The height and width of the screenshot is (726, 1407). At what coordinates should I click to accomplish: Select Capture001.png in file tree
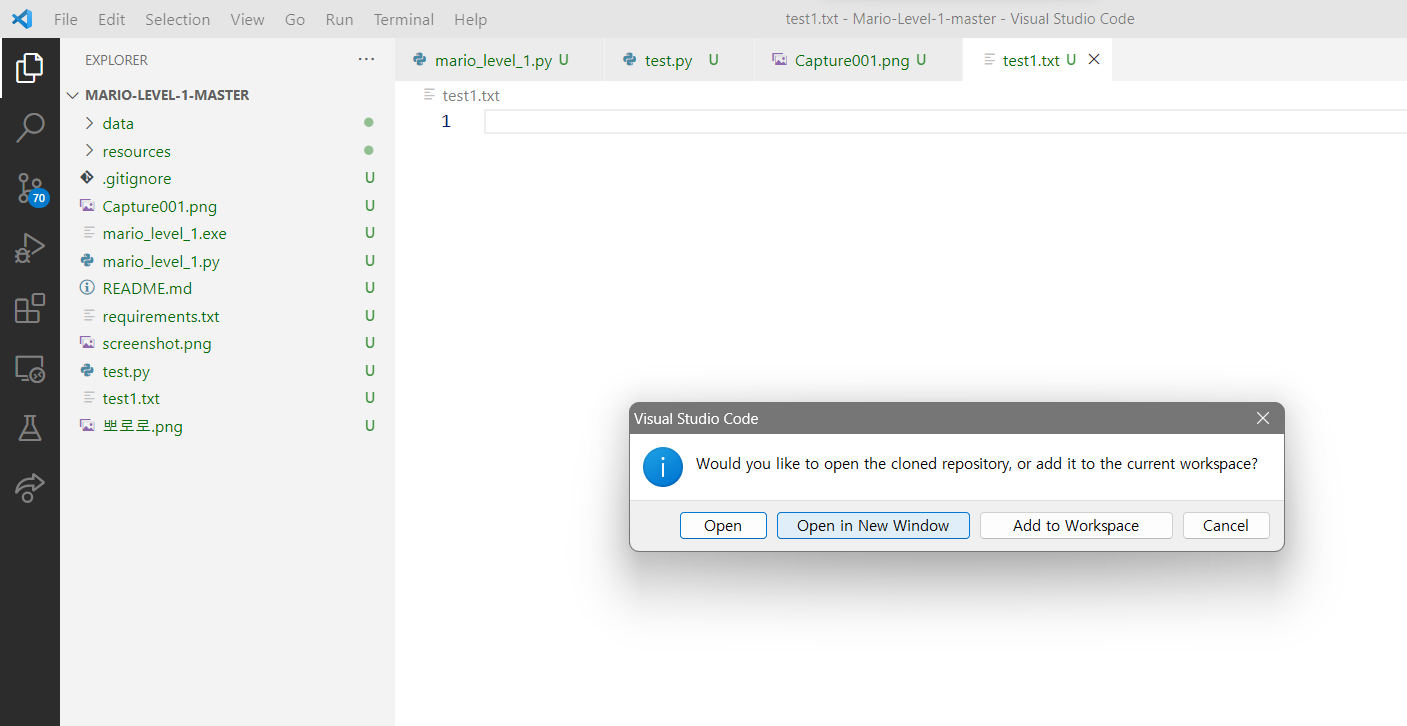(227, 206)
